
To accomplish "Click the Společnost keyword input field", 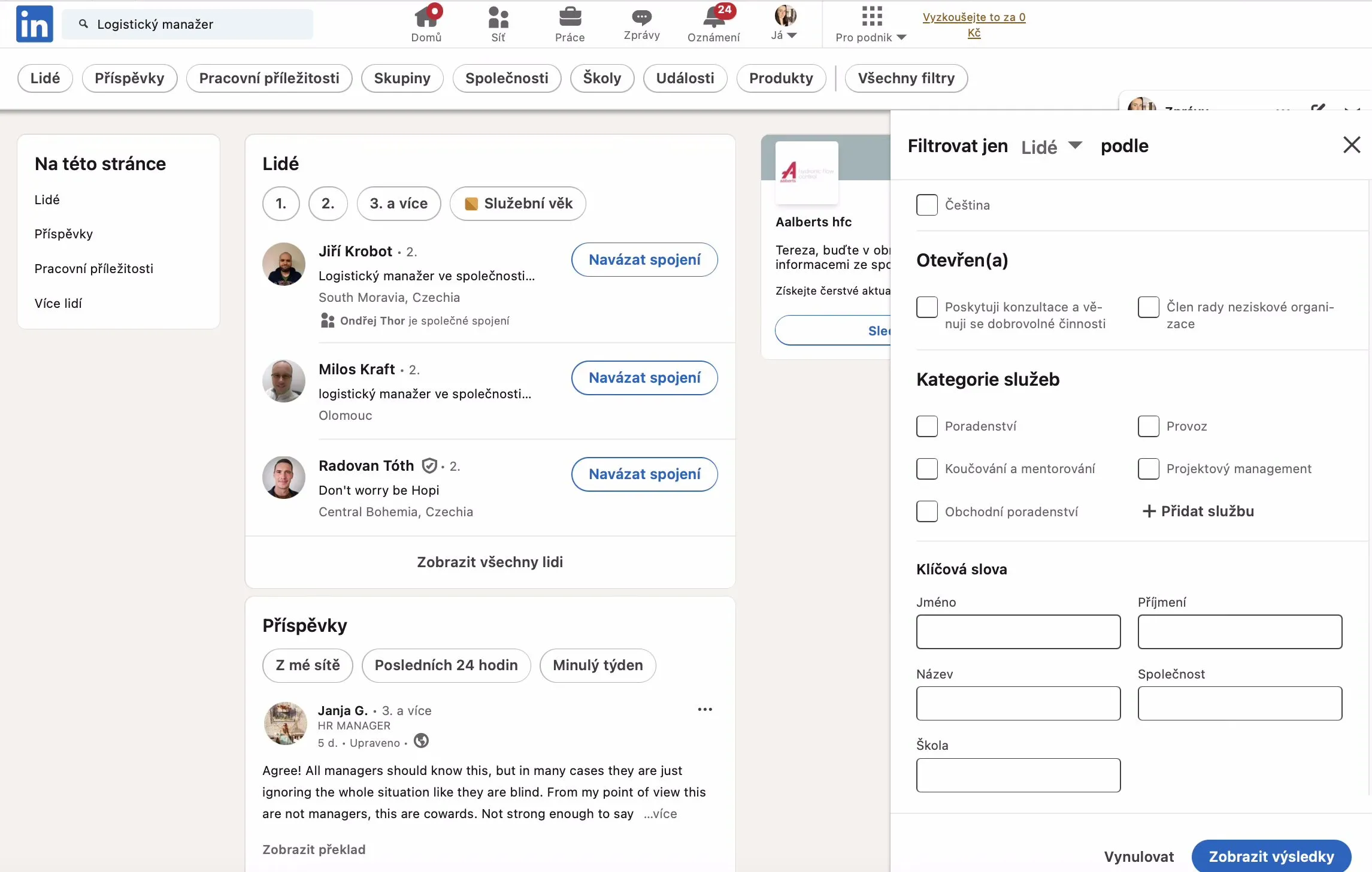I will click(1240, 703).
